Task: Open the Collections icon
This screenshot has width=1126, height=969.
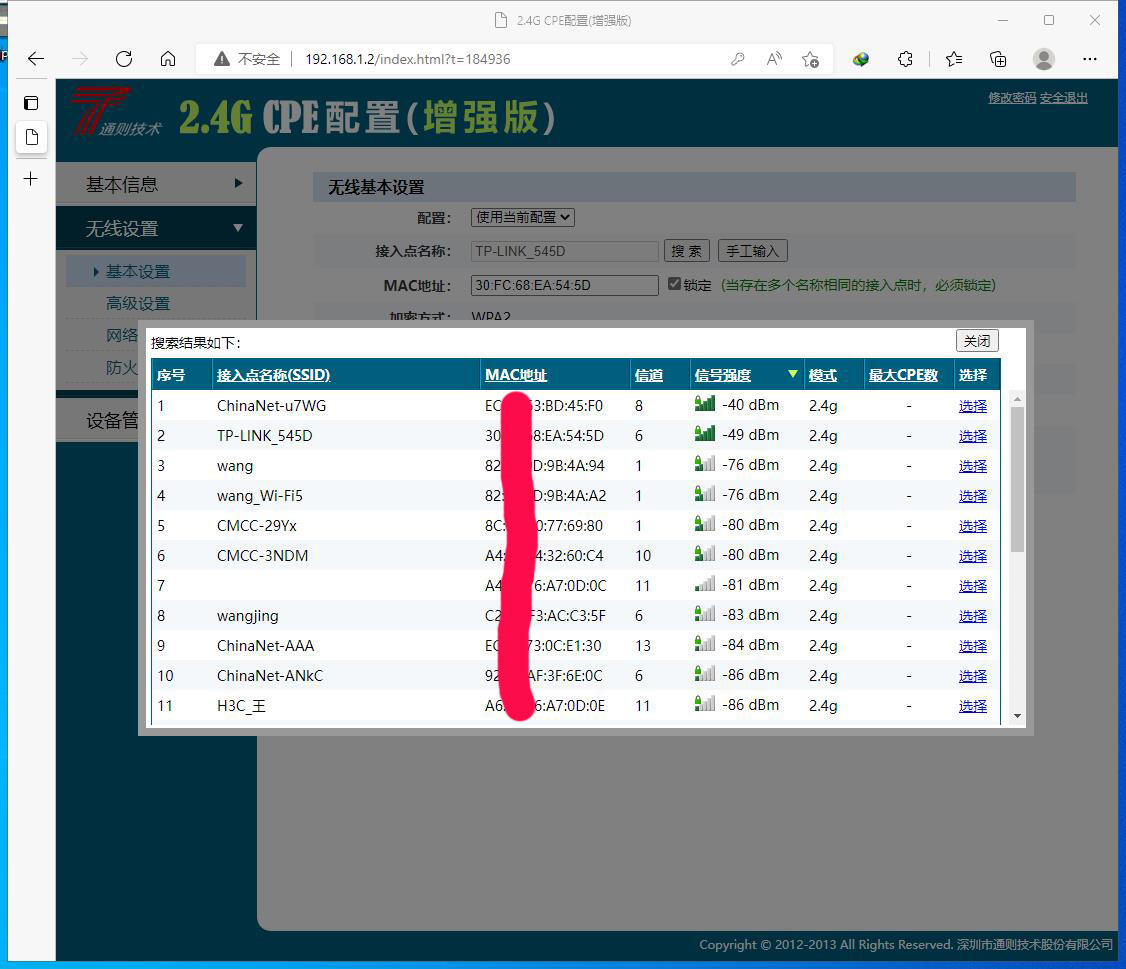Action: (x=998, y=59)
